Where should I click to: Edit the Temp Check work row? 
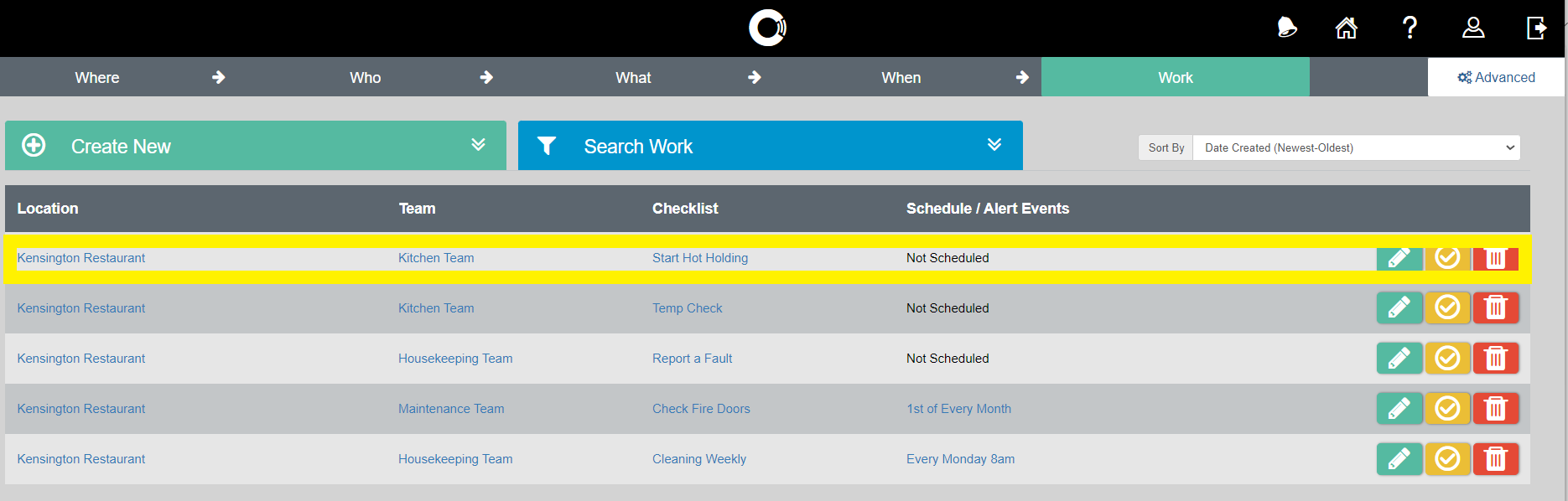coord(1399,308)
